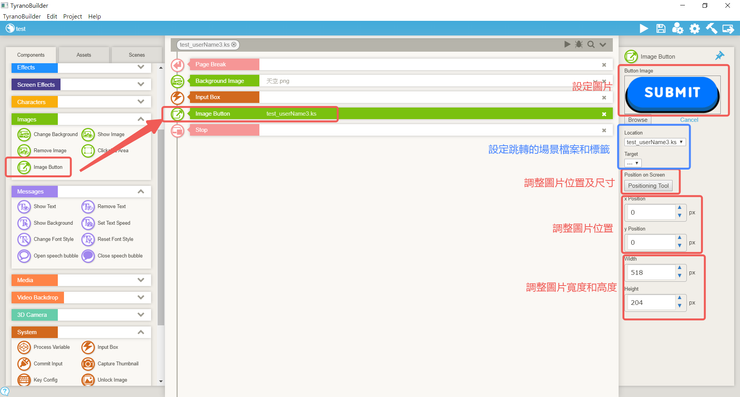Add a Commit Input component

(40, 364)
